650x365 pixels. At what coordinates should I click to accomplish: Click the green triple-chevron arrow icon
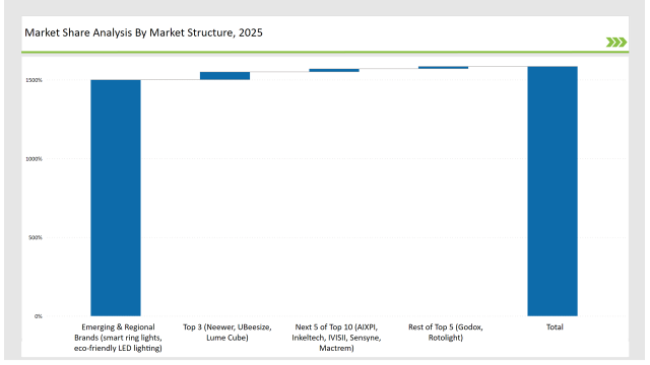point(616,42)
